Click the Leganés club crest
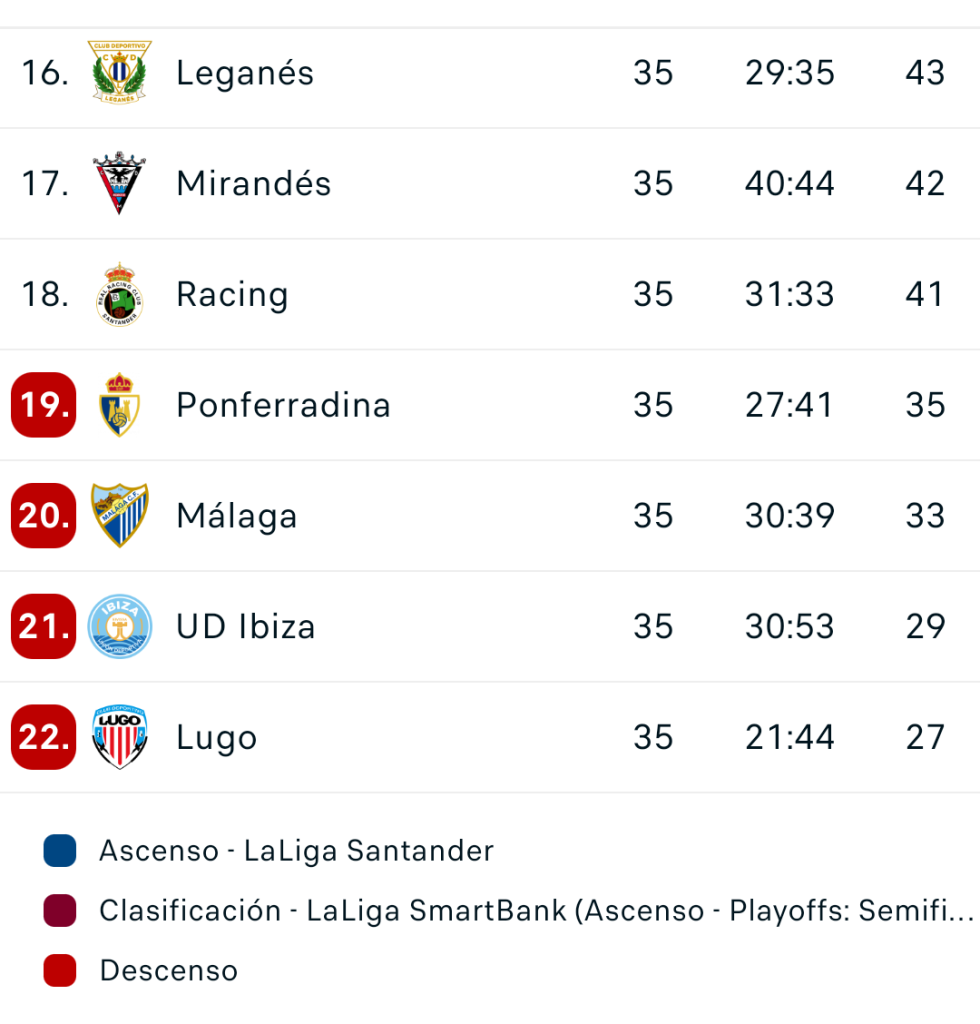The image size is (980, 1024). 120,73
